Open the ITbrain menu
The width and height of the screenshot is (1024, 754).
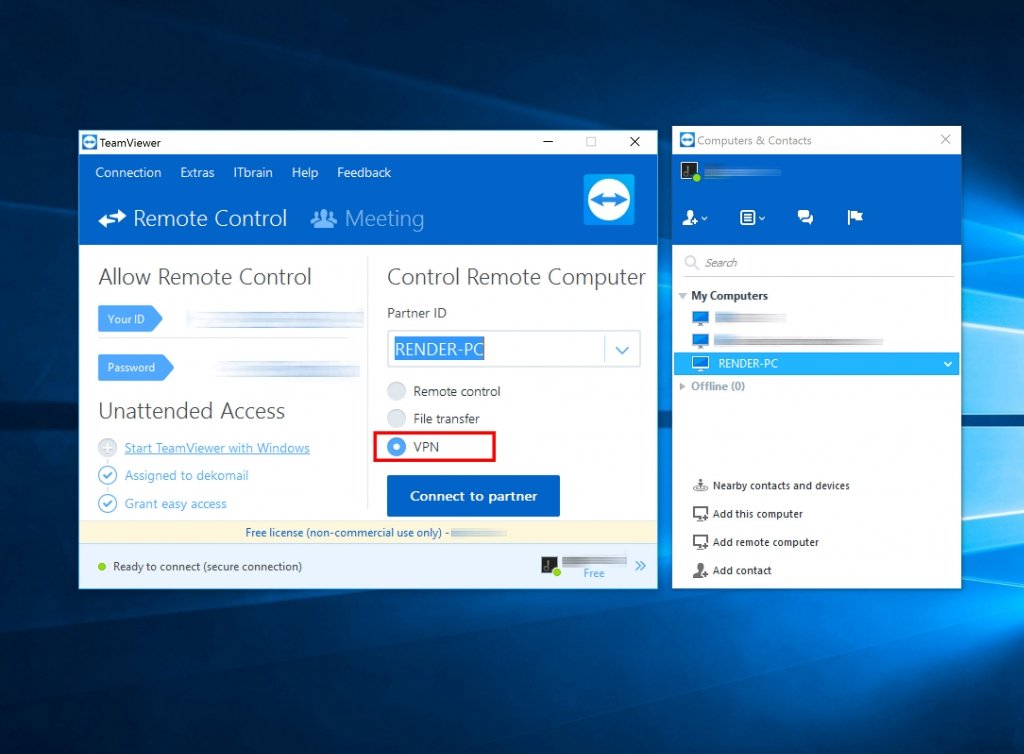[253, 172]
